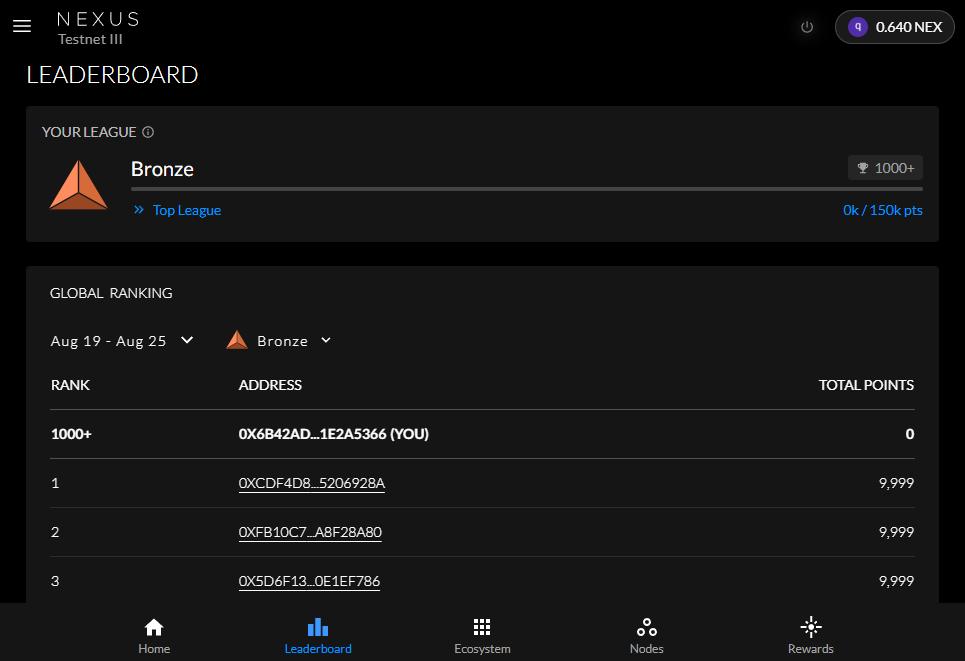Image resolution: width=965 pixels, height=661 pixels.
Task: Click the TOTAL POINTS column header
Action: [866, 385]
